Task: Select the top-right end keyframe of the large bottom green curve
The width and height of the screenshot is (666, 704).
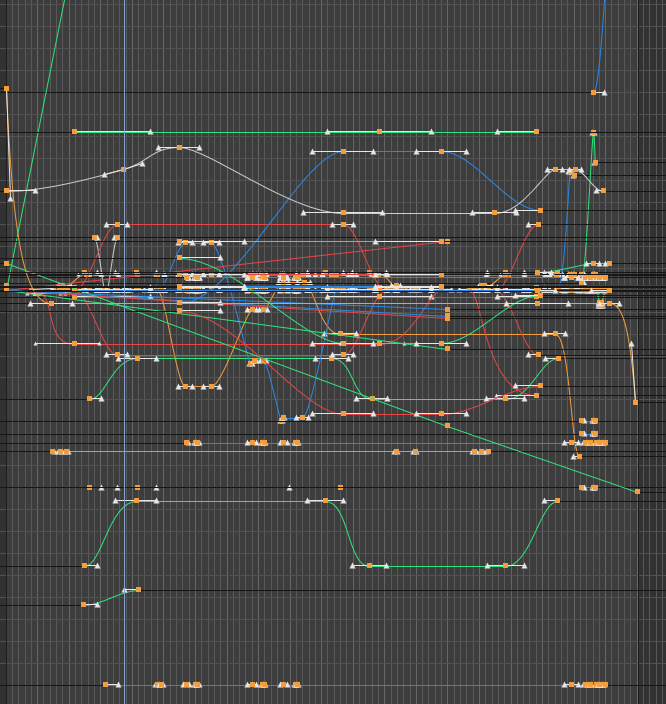Action: [x=557, y=501]
